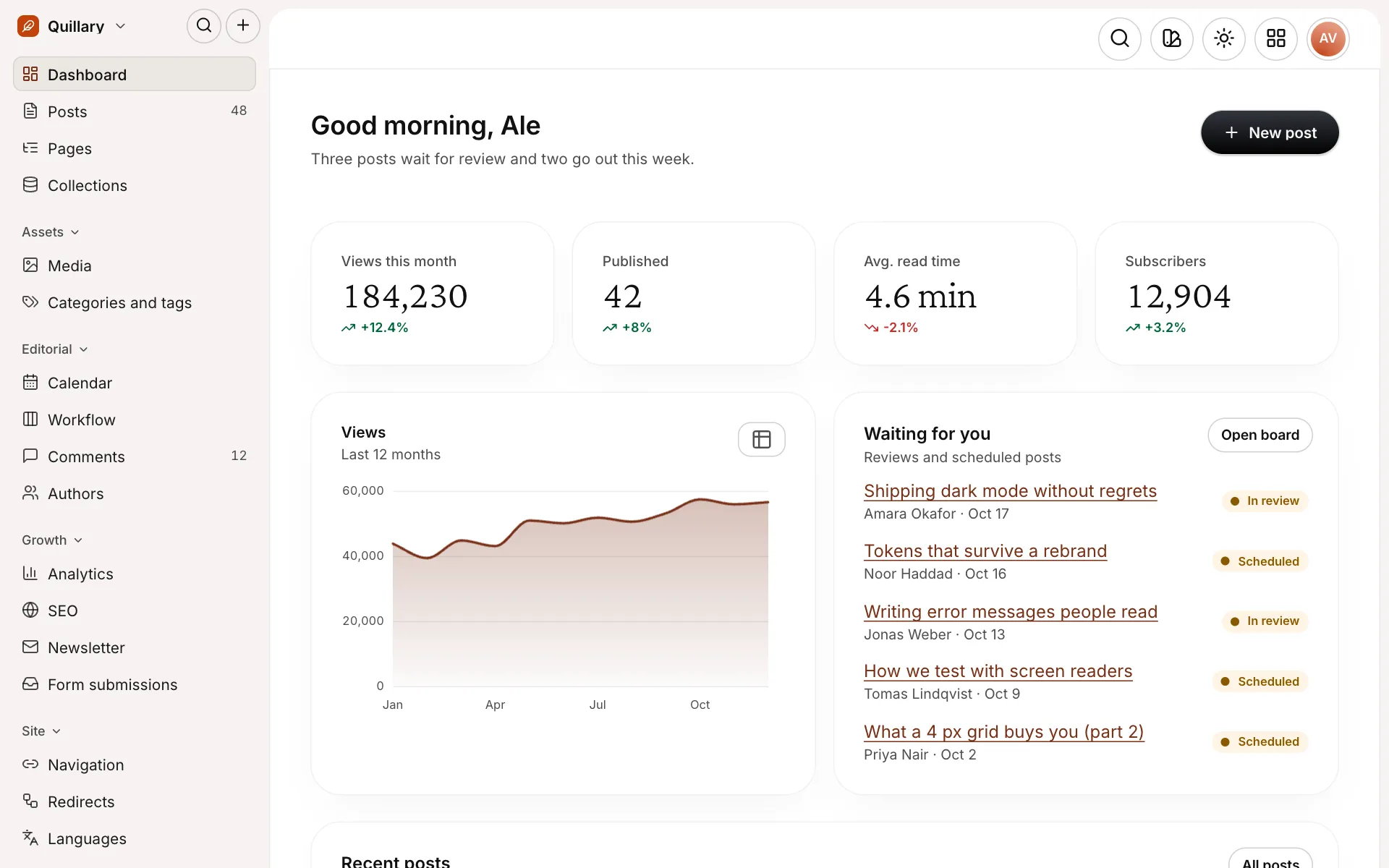Click the sidebar search icon
The image size is (1389, 868).
point(204,26)
